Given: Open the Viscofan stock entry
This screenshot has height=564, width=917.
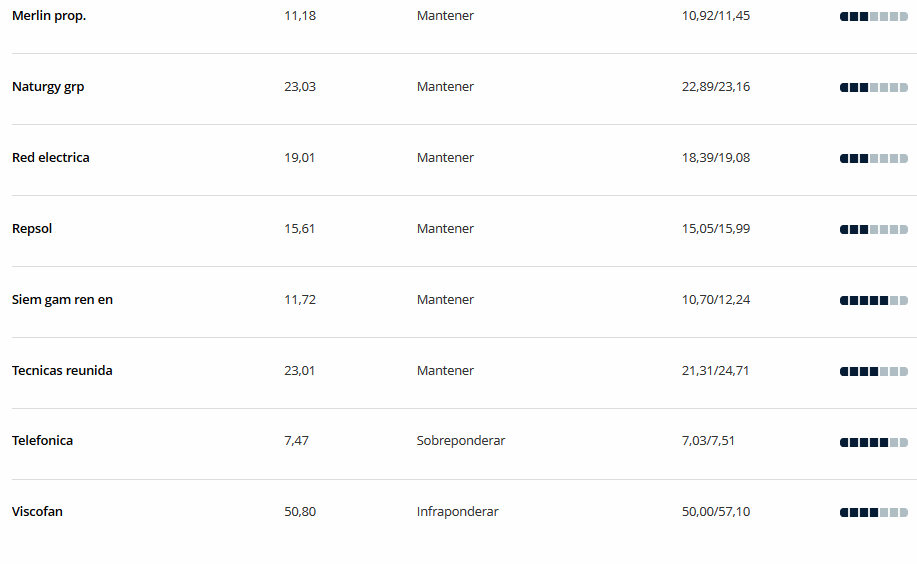Looking at the screenshot, I should [37, 511].
